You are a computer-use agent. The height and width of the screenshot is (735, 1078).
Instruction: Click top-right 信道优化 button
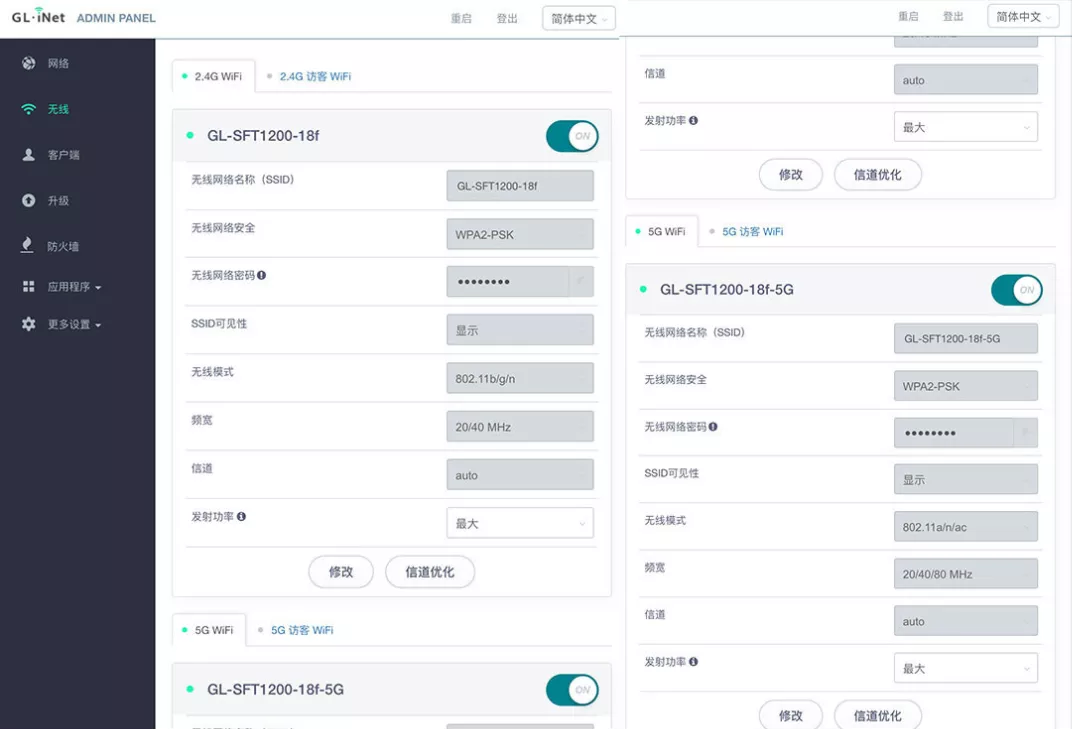pos(877,175)
